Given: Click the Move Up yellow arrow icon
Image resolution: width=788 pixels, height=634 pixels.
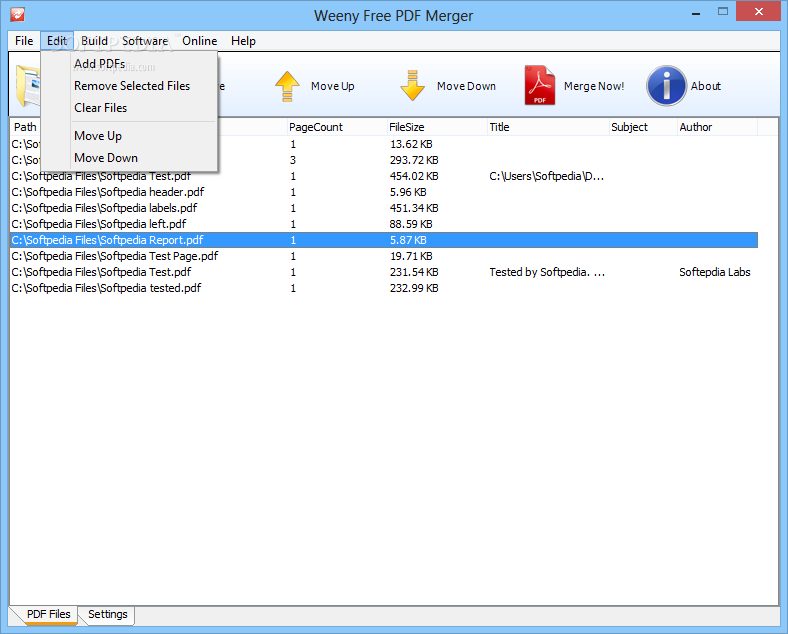Looking at the screenshot, I should click(287, 86).
